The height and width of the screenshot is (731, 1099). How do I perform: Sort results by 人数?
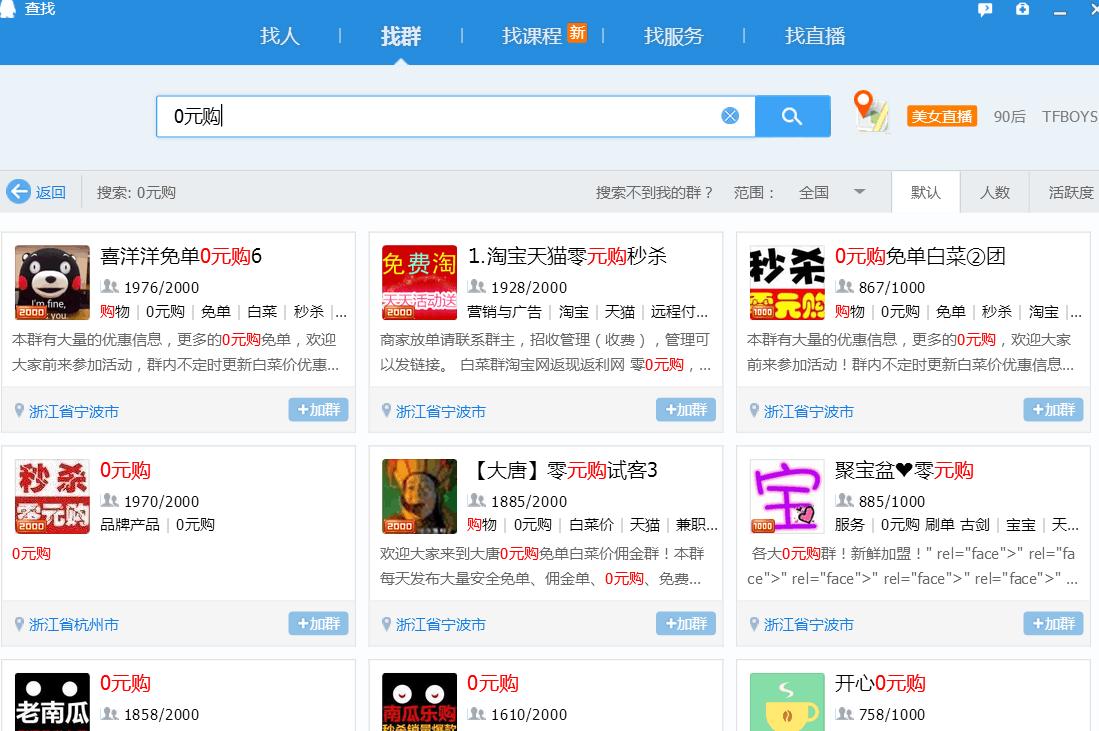coord(995,192)
